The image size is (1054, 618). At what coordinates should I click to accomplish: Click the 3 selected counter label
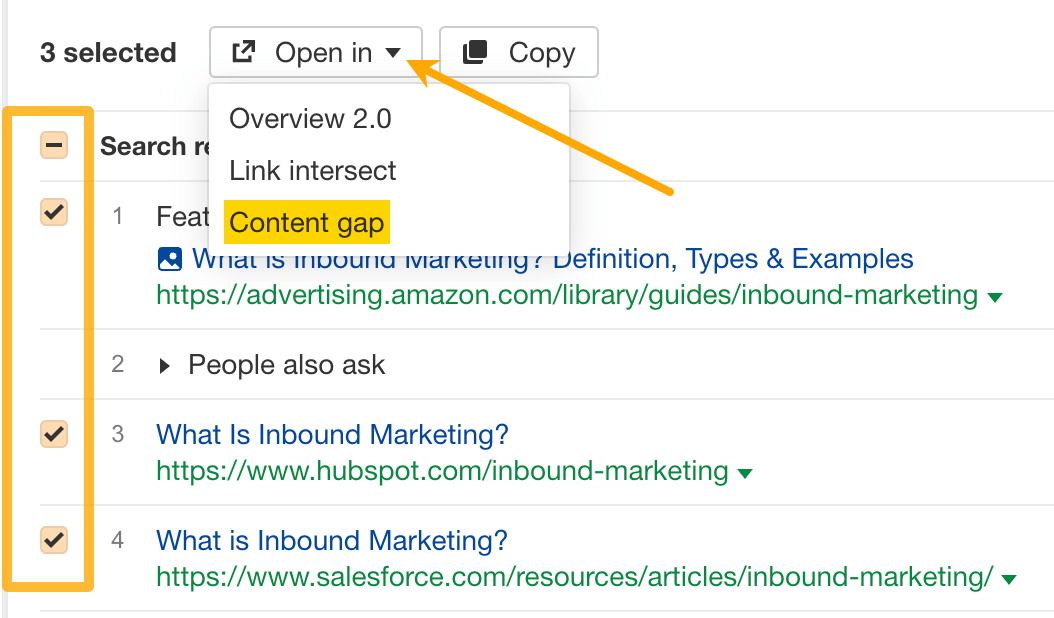[108, 53]
